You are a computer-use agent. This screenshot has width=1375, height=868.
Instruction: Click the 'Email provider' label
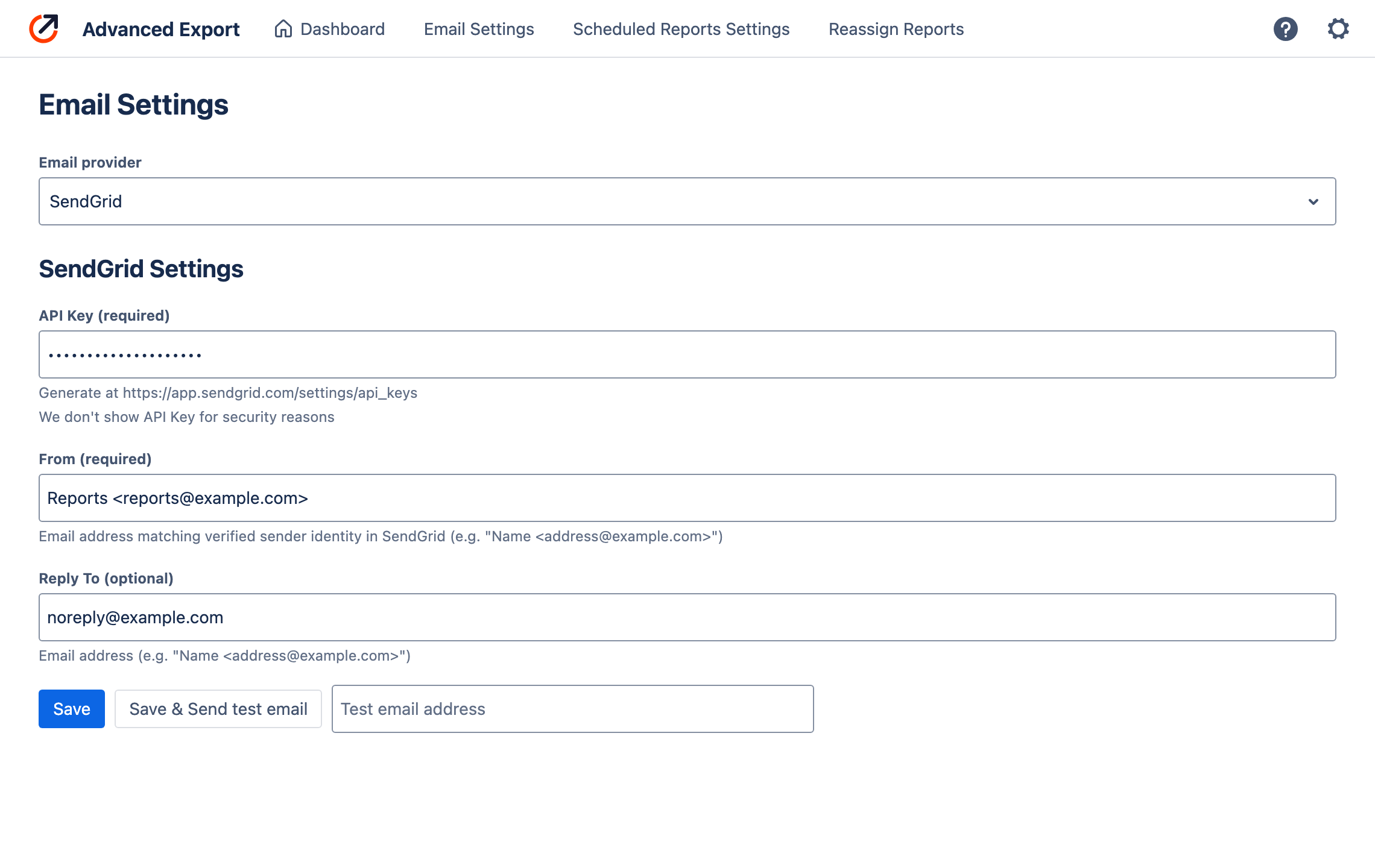(x=90, y=162)
